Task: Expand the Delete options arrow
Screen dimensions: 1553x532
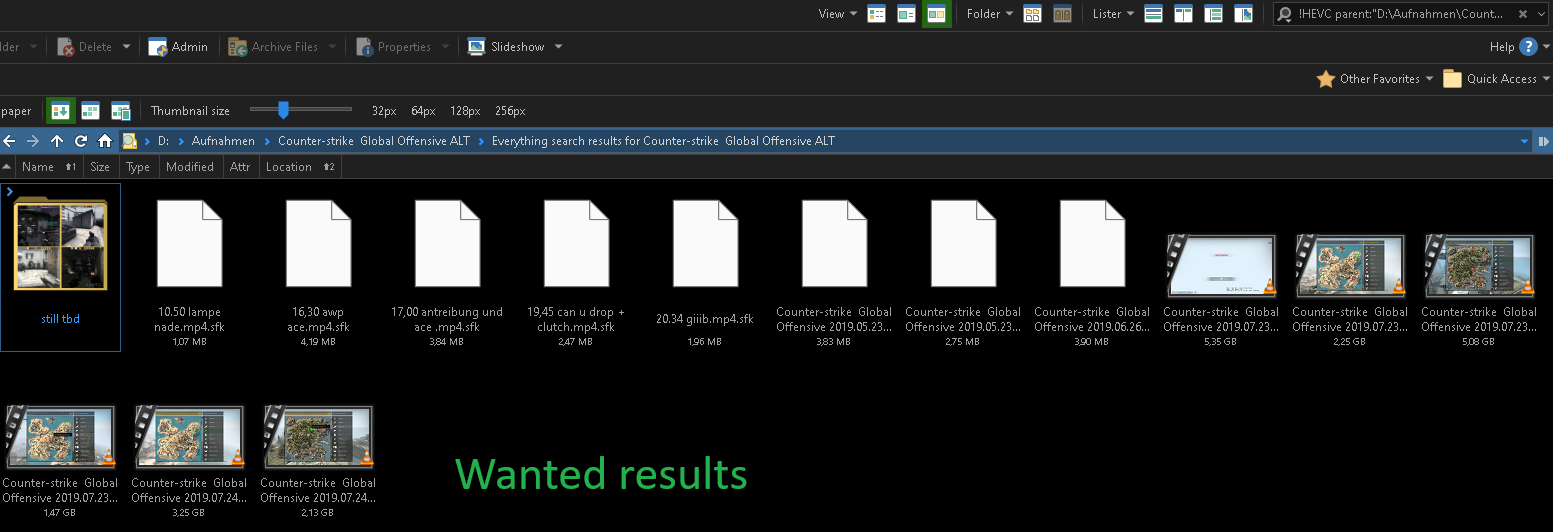Action: (126, 47)
